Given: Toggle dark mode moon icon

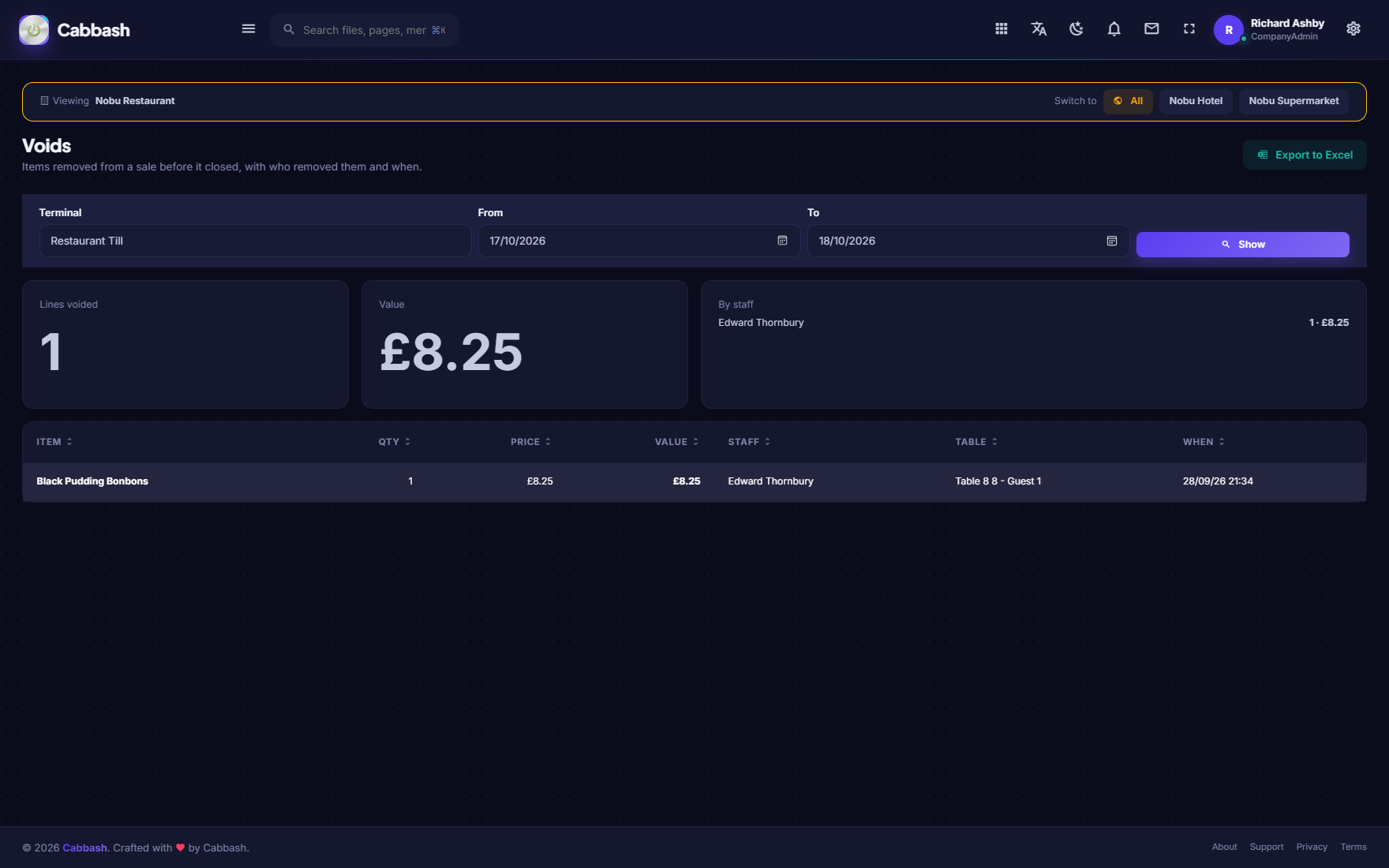Looking at the screenshot, I should pyautogui.click(x=1076, y=29).
